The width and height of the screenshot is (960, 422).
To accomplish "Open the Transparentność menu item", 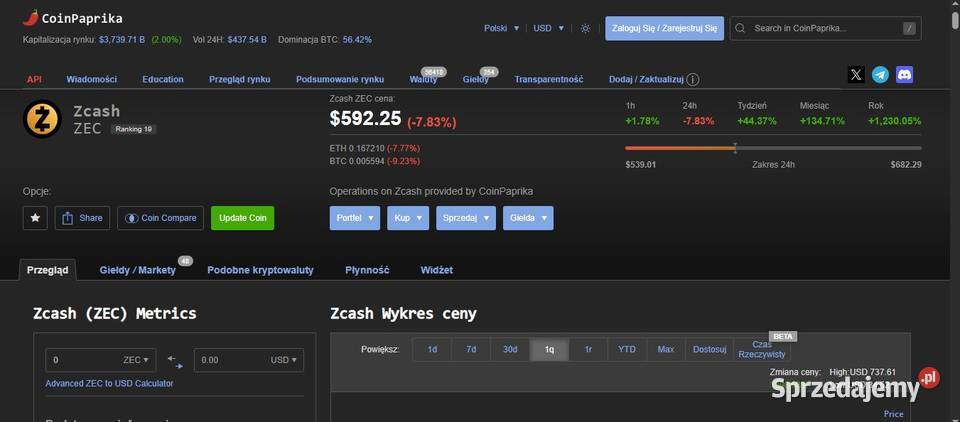I will tap(549, 80).
